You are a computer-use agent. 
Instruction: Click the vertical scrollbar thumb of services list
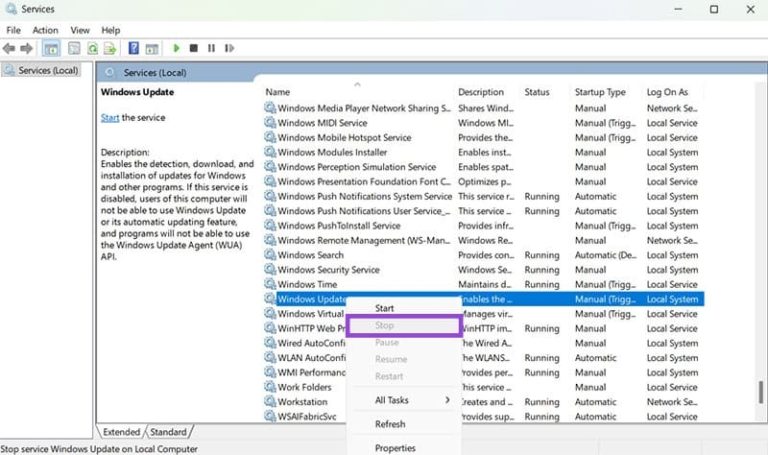(761, 392)
